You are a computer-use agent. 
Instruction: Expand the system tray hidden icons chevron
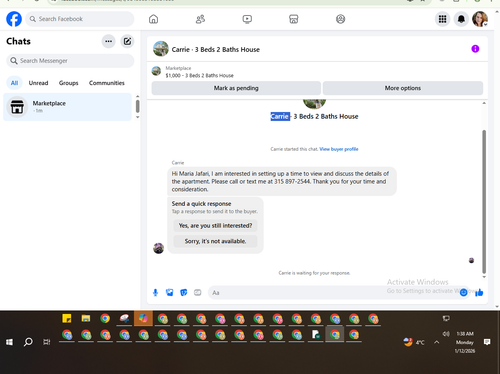(x=437, y=342)
